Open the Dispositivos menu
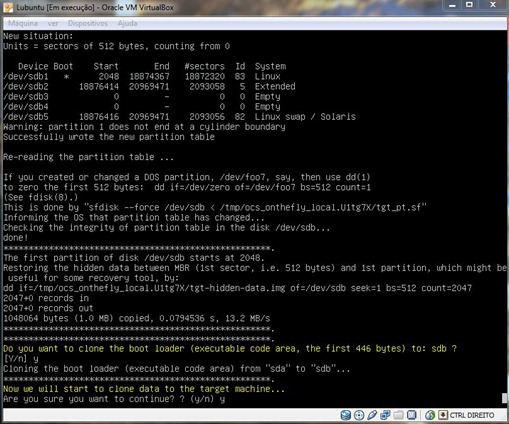Screen dimensions: 509x424 (x=88, y=23)
